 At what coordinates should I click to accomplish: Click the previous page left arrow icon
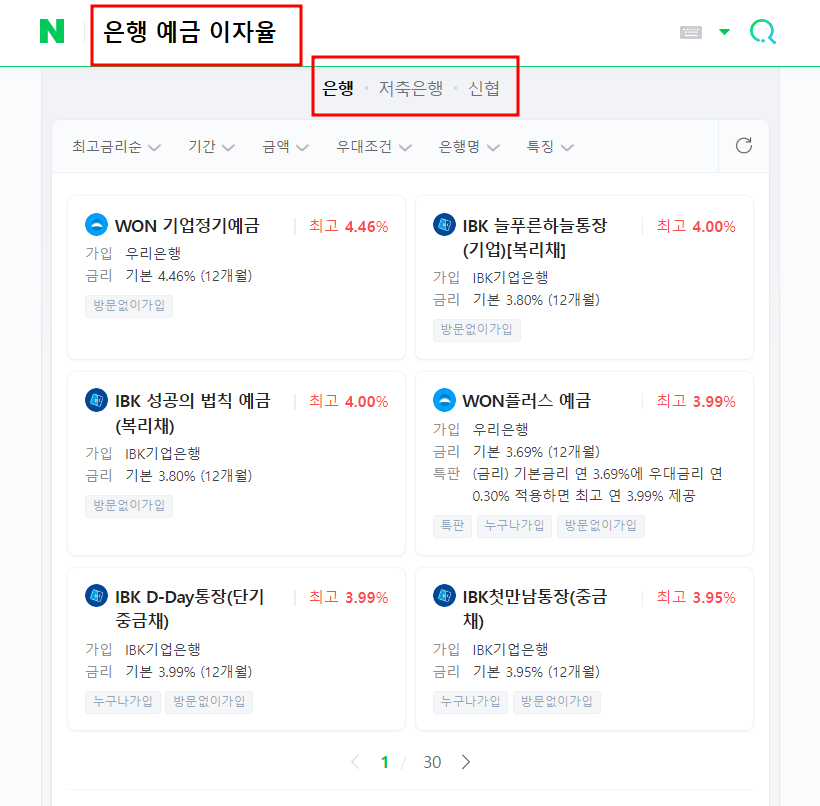coord(355,762)
